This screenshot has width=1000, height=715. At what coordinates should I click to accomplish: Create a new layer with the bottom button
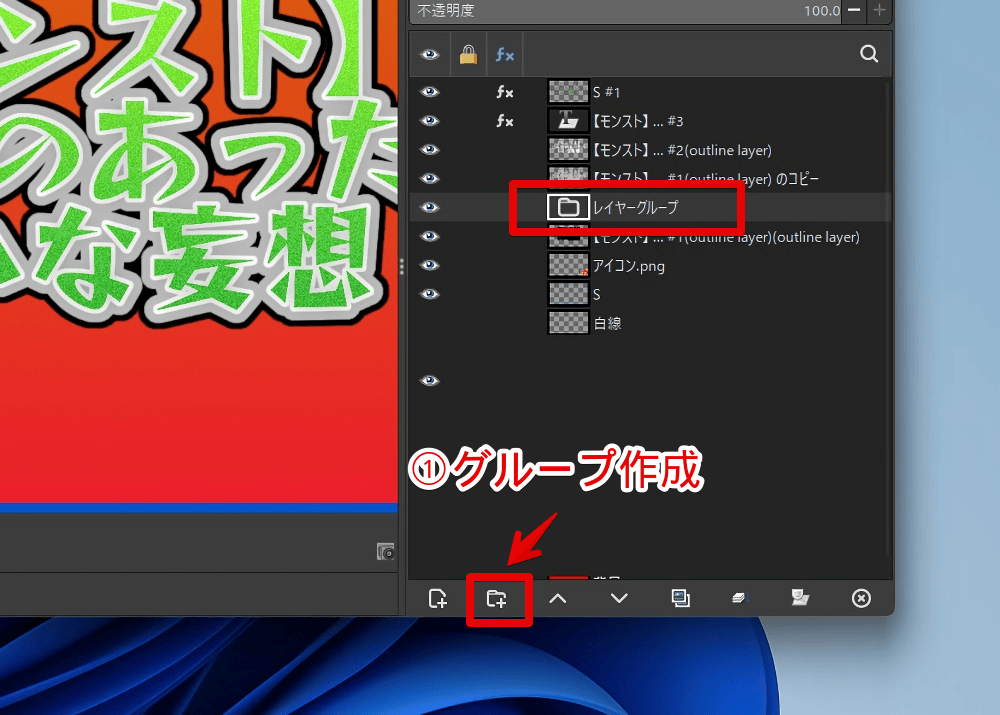coord(438,598)
